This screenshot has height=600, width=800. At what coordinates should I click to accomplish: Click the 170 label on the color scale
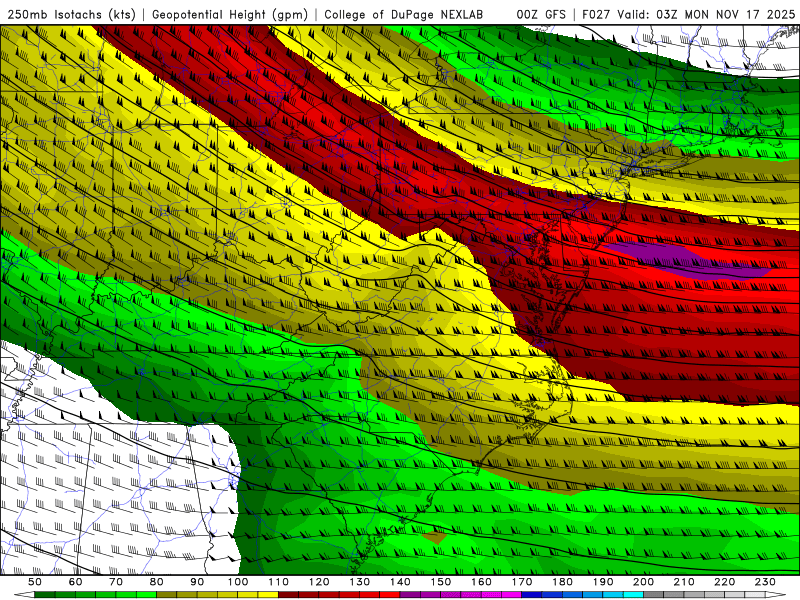click(x=521, y=582)
